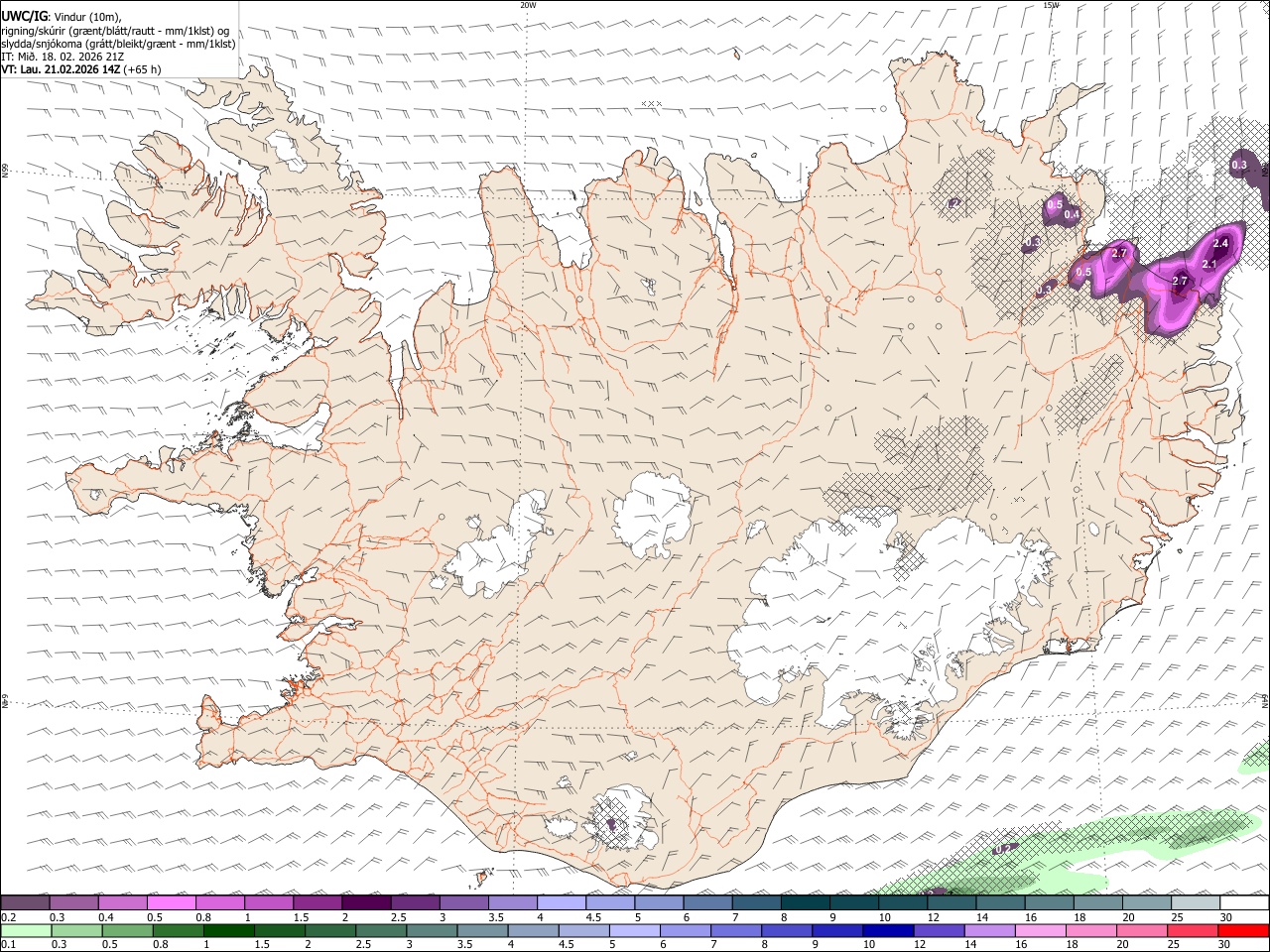This screenshot has height=952, width=1270.
Task: Pick upper legend swatch starting at 0.8
Action: 219,902
